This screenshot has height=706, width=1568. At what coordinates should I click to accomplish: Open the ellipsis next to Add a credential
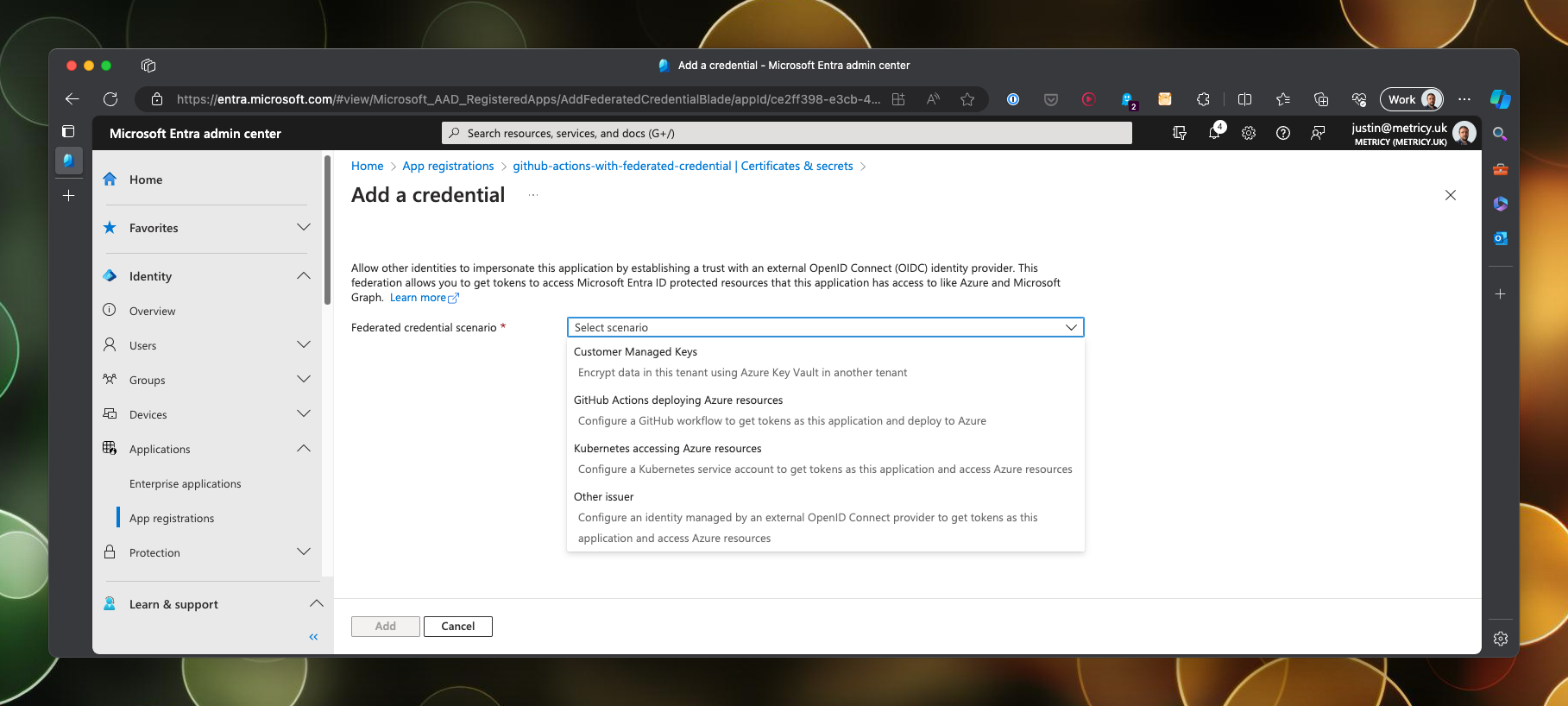(x=533, y=195)
